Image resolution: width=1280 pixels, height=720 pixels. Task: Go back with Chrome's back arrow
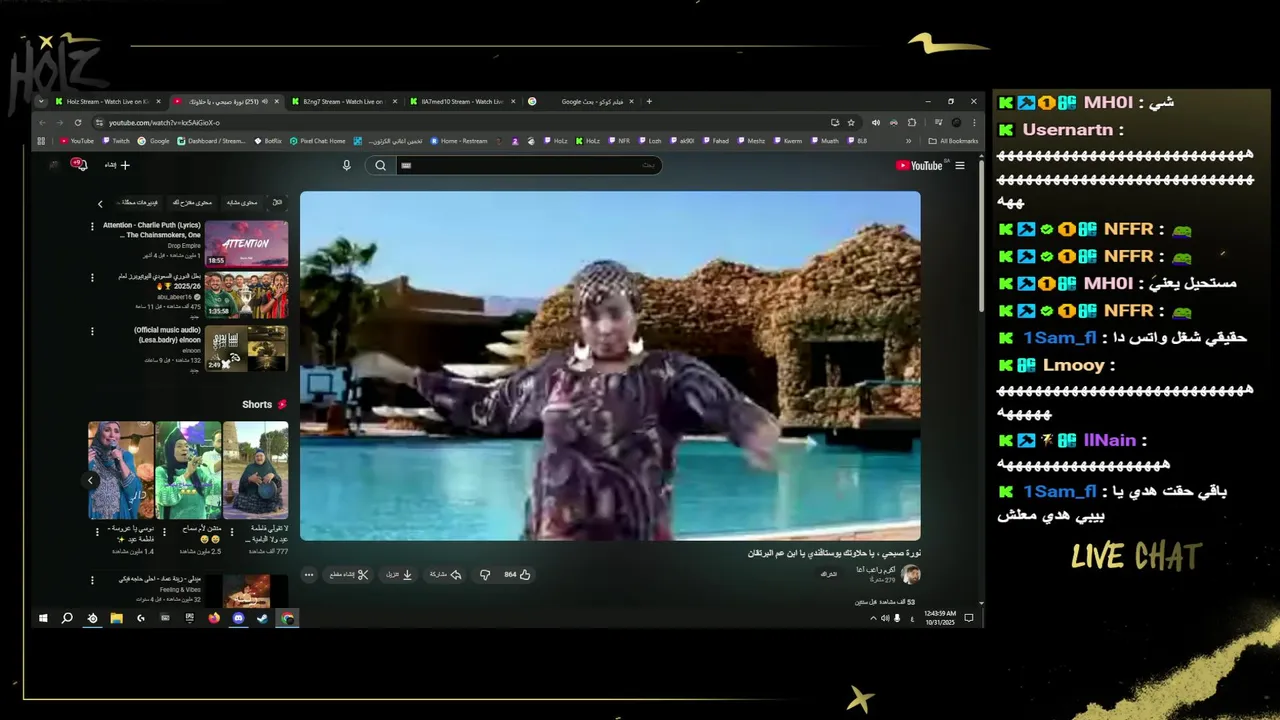pos(42,122)
